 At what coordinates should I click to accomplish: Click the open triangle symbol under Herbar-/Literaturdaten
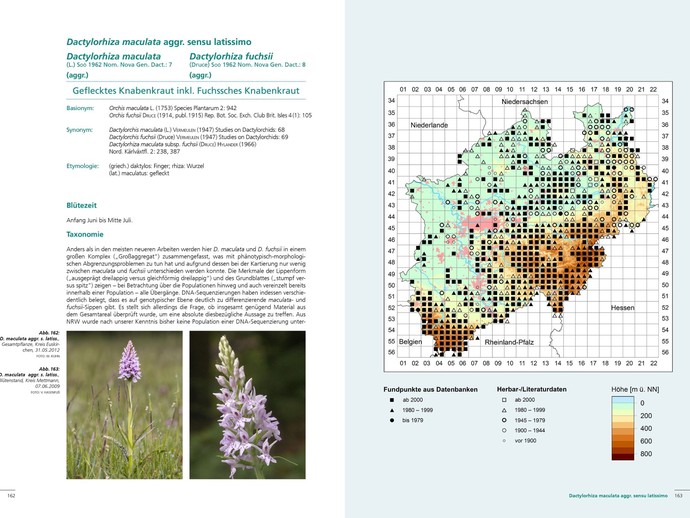(504, 410)
